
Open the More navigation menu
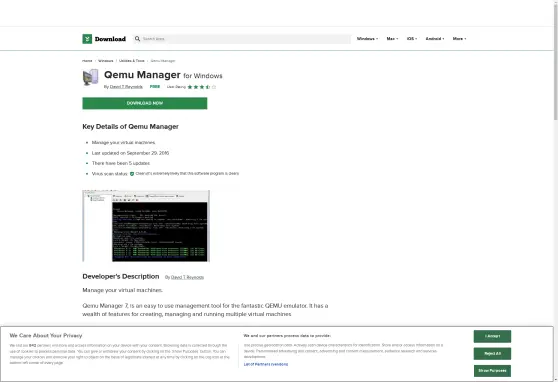tap(459, 38)
